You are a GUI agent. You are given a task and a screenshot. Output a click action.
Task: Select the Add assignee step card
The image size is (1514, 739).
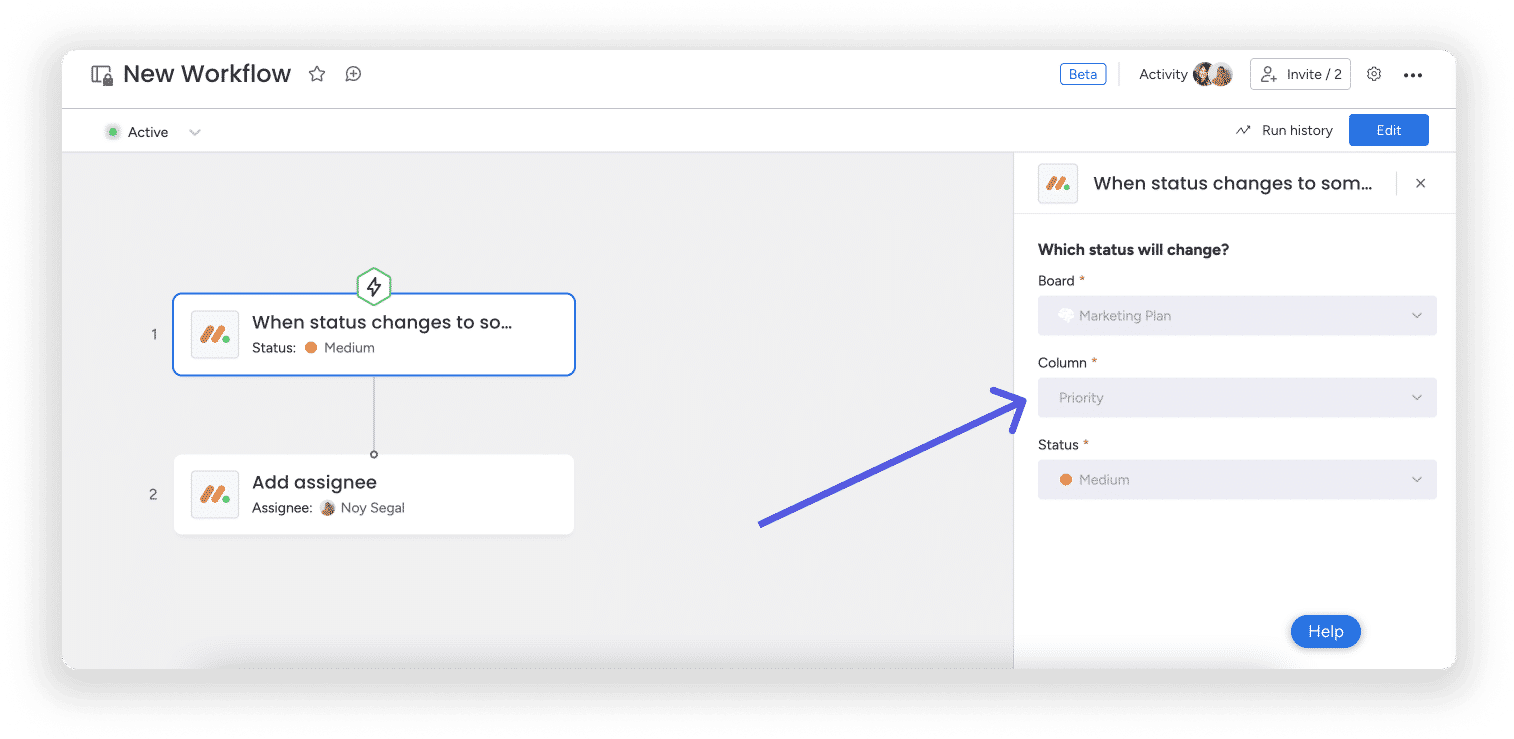pos(374,494)
